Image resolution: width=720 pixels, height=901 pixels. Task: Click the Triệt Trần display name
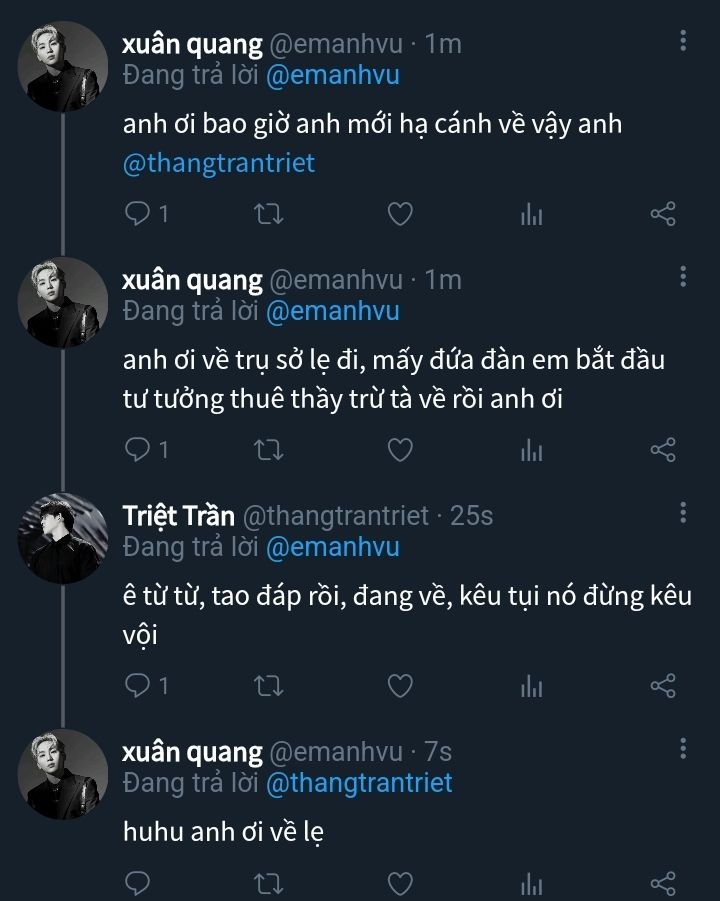tap(178, 516)
